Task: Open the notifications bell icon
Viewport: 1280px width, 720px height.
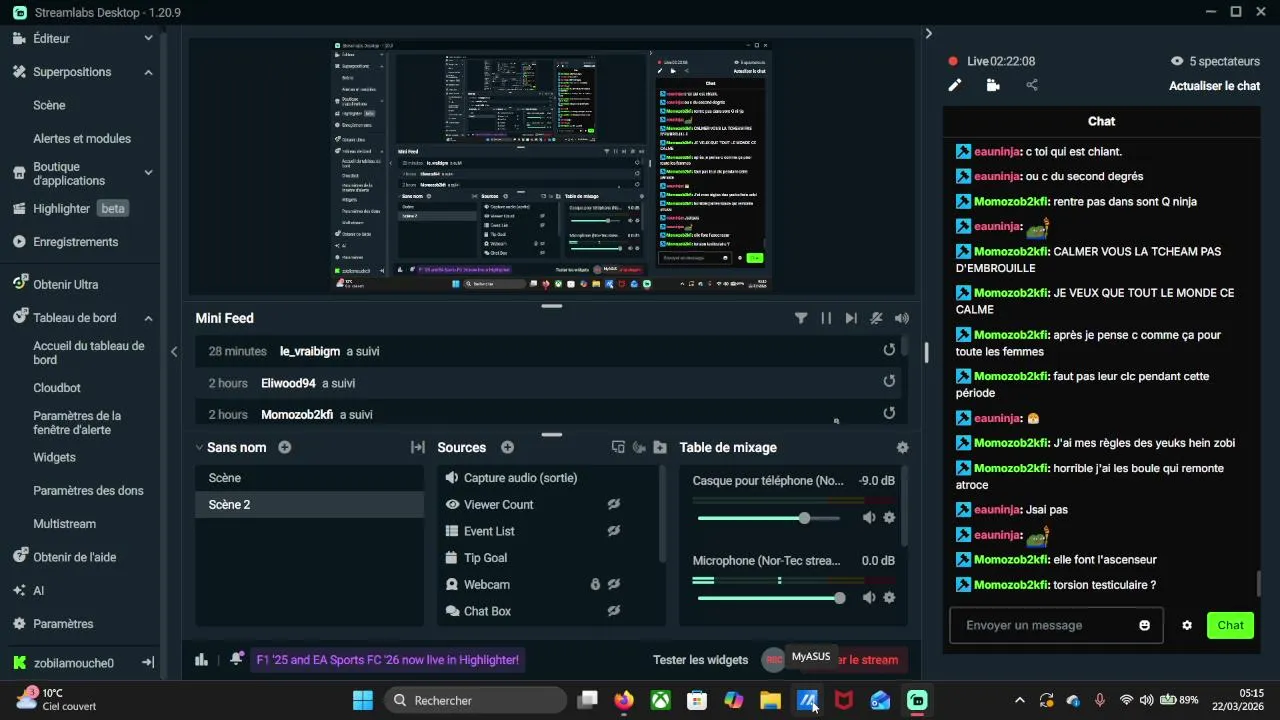Action: coord(236,659)
